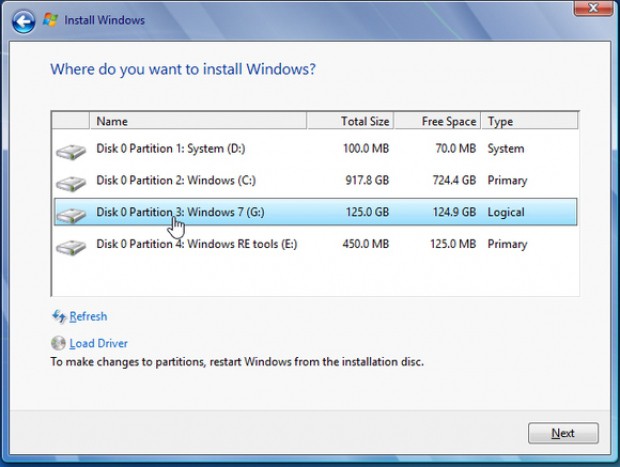Click drive icon for Partition 4 Windows RE tools
Viewport: 620px width, 467px height.
tap(71, 247)
